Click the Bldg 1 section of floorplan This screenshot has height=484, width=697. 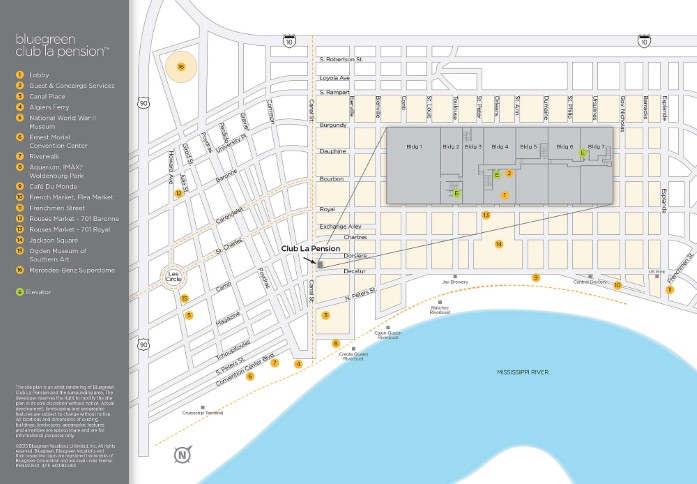[415, 147]
